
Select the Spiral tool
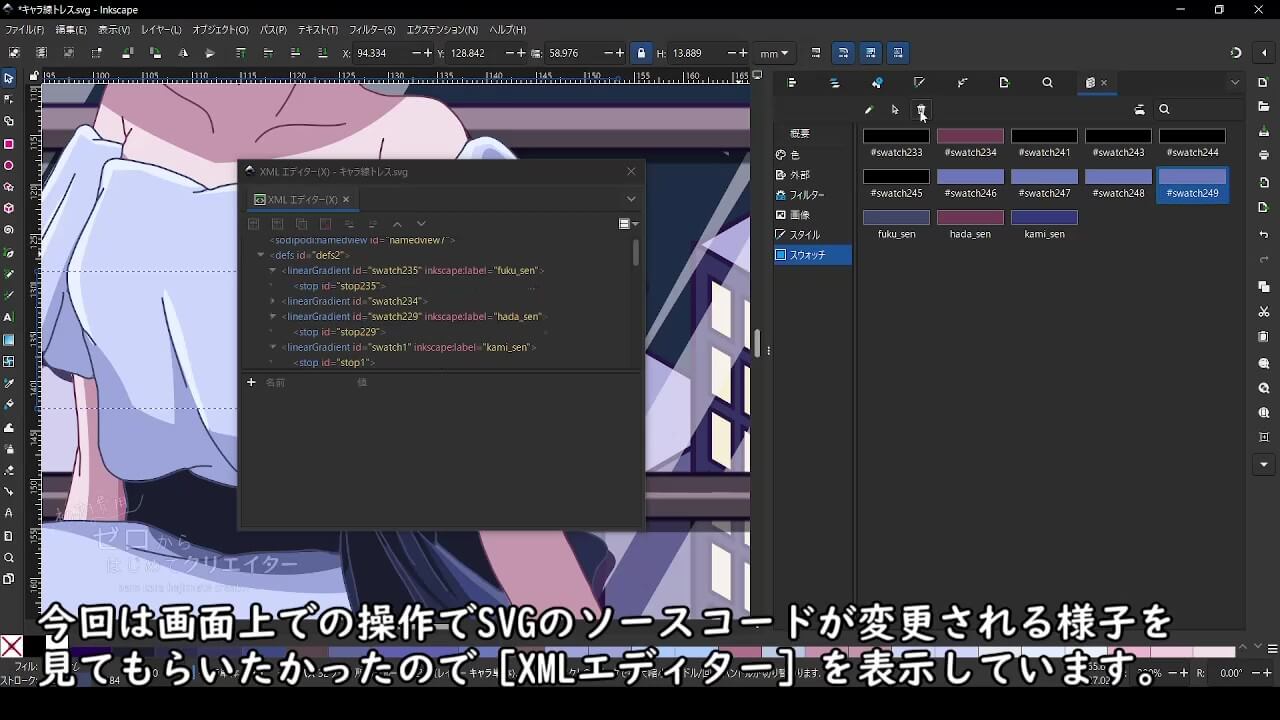coord(9,230)
